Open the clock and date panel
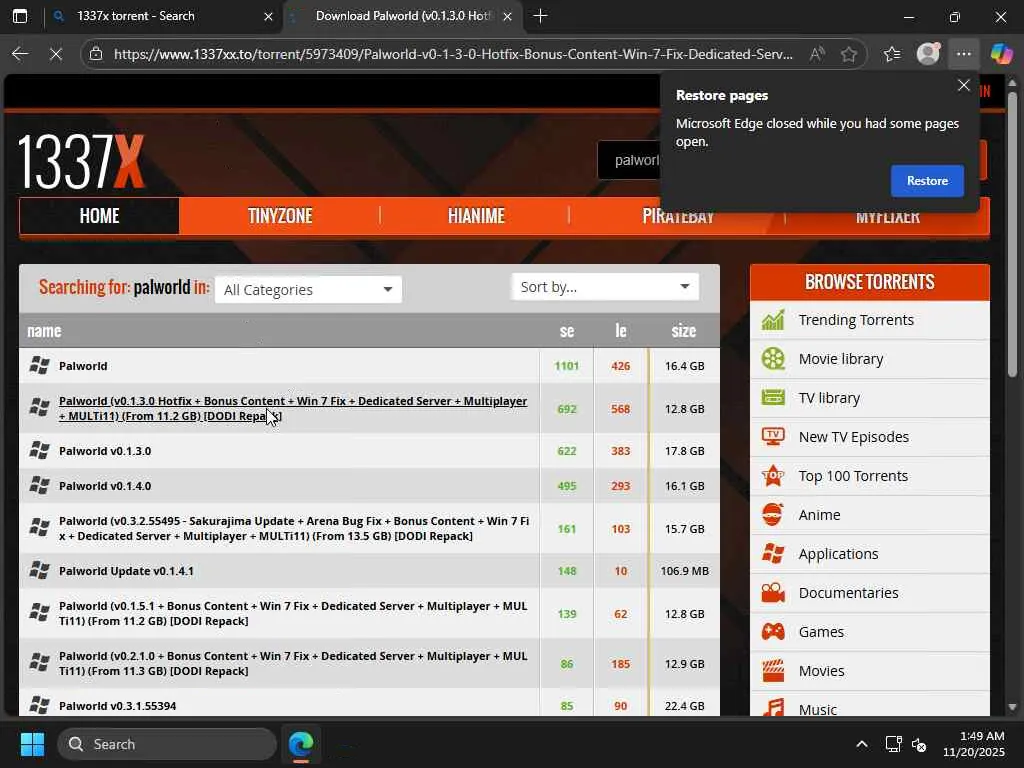Image resolution: width=1024 pixels, height=768 pixels. (974, 744)
